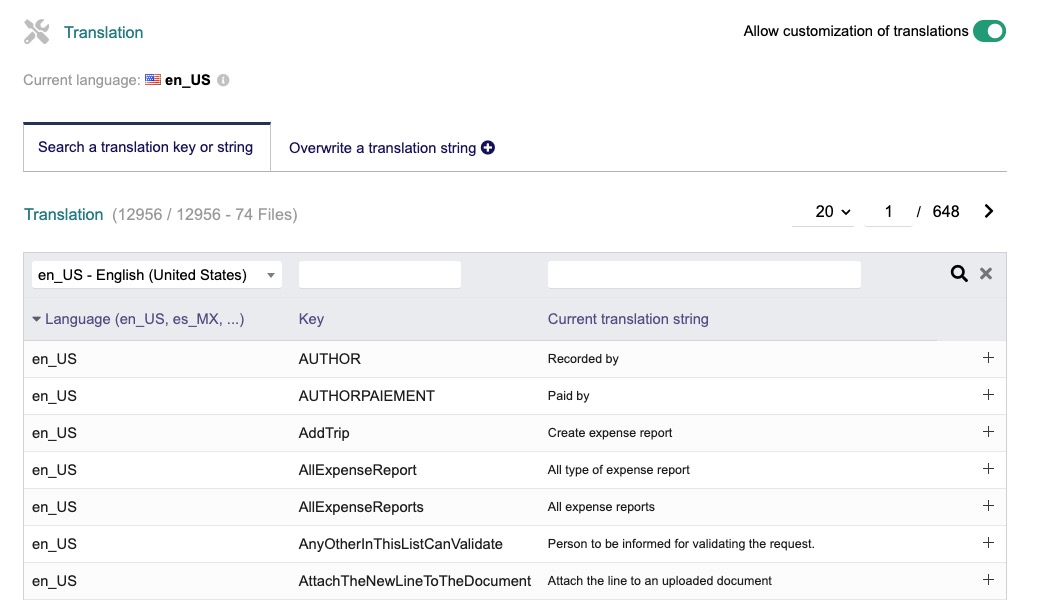Click the search magnifier icon
The width and height of the screenshot is (1037, 600).
coord(958,274)
